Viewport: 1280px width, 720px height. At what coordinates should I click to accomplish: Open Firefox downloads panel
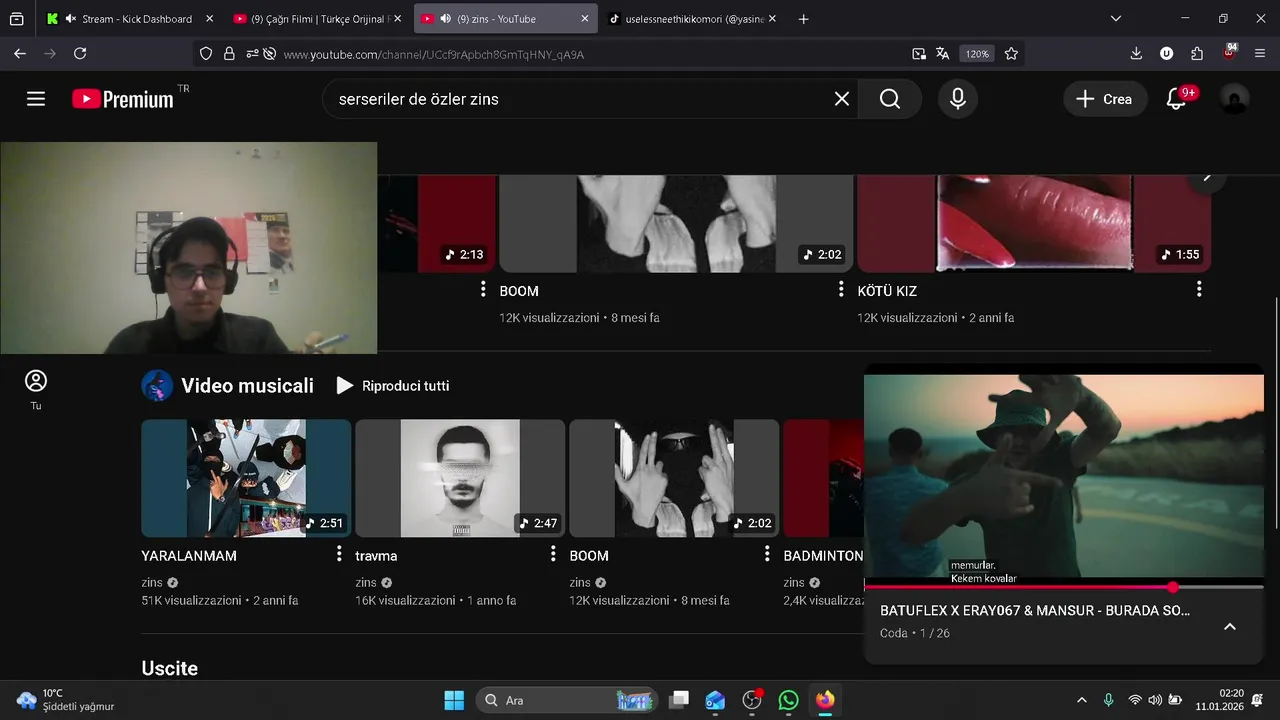coord(1136,54)
